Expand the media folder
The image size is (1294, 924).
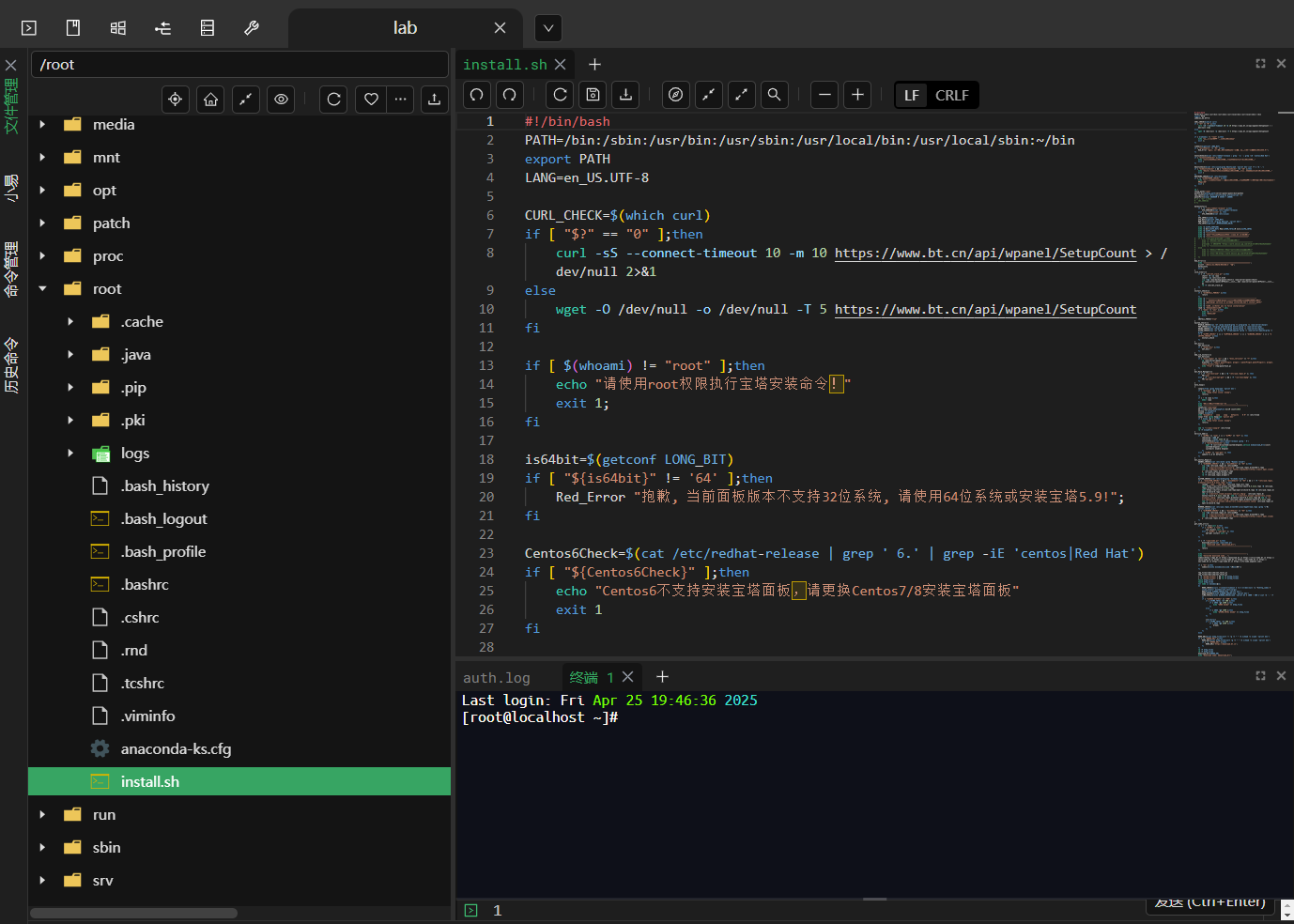click(x=43, y=125)
